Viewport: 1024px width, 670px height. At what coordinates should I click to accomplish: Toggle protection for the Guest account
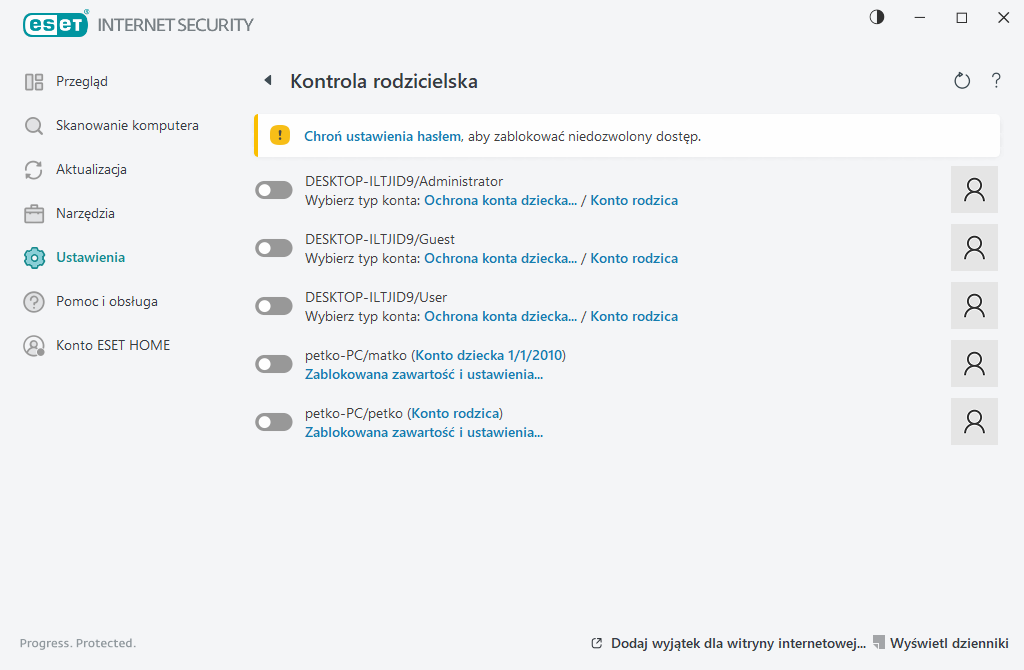point(273,247)
